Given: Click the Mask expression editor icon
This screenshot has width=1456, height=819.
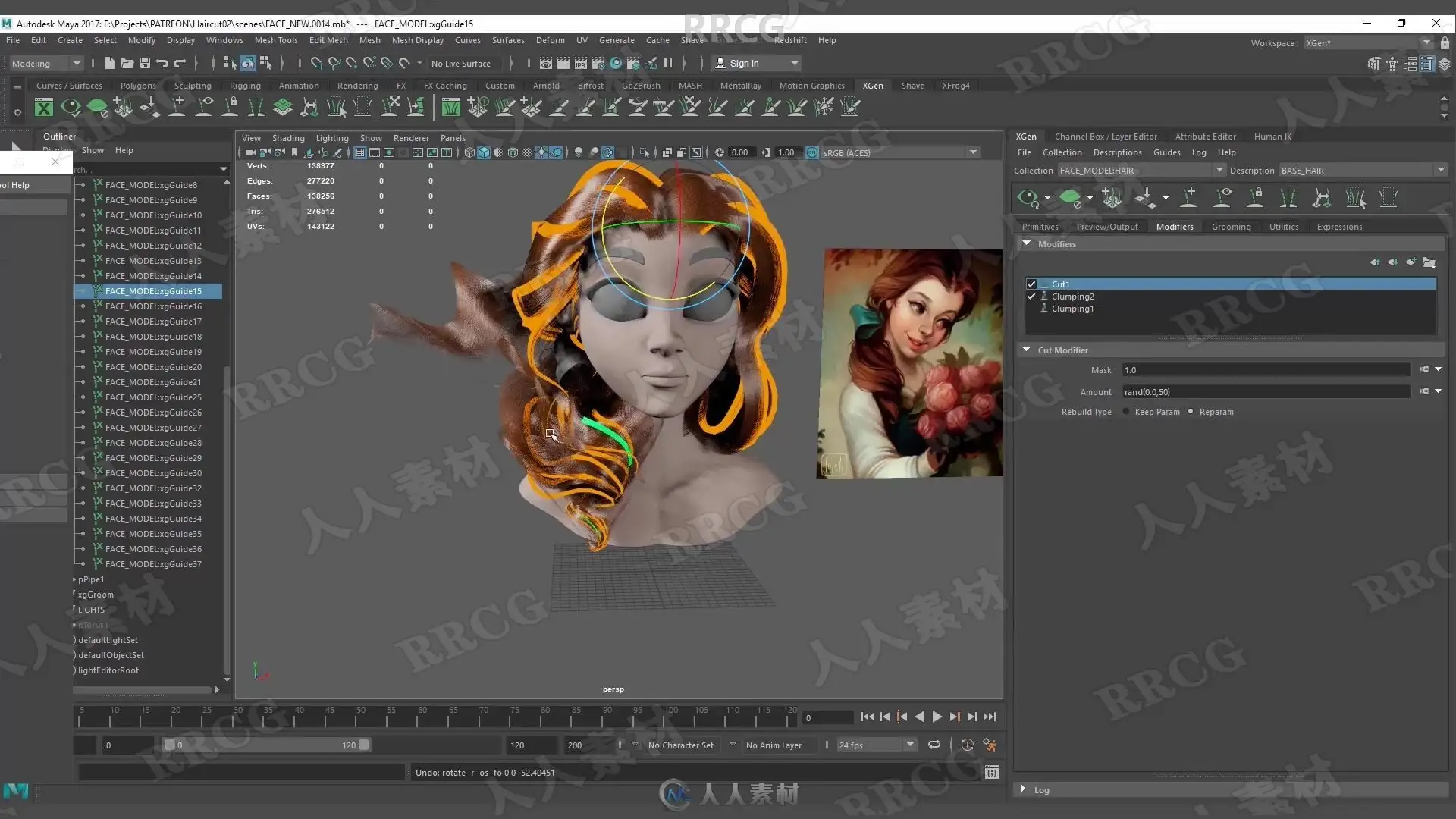Looking at the screenshot, I should click(1423, 369).
